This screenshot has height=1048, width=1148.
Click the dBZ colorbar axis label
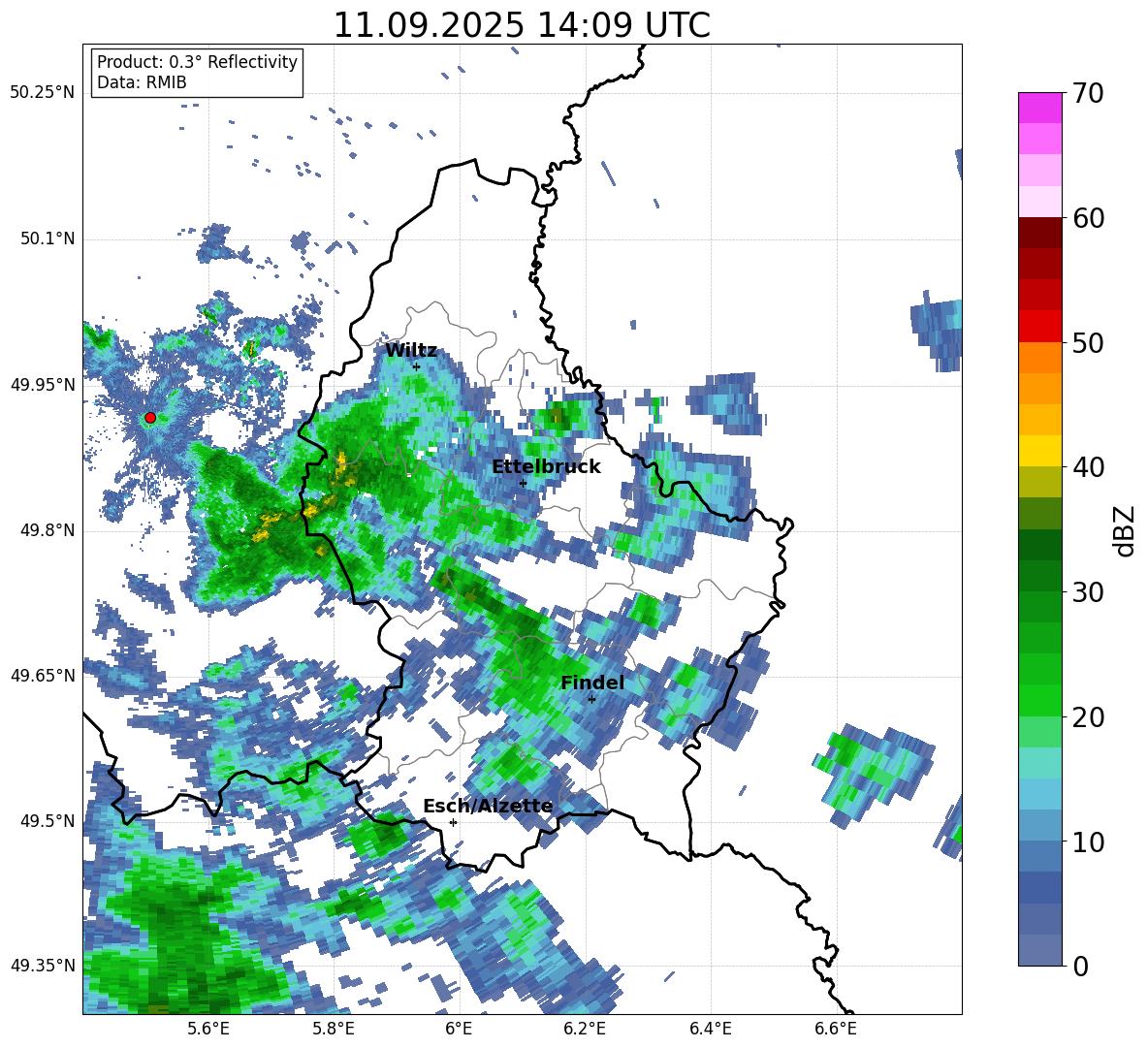pos(1126,530)
